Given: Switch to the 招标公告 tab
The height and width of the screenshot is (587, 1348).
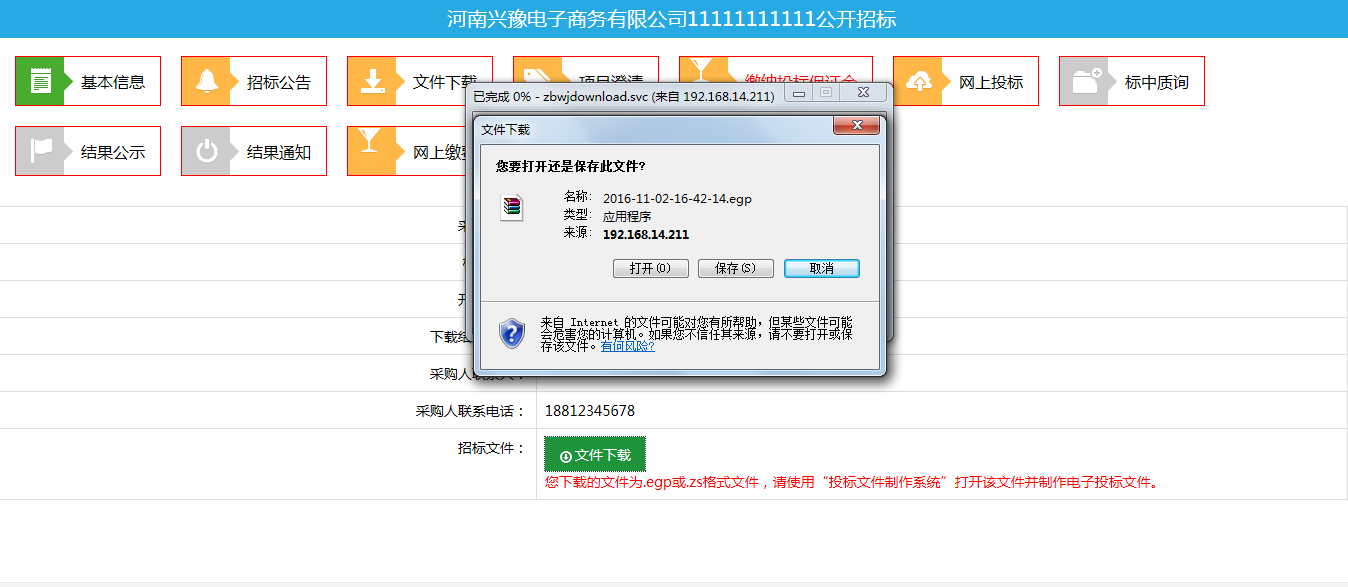Looking at the screenshot, I should (278, 82).
